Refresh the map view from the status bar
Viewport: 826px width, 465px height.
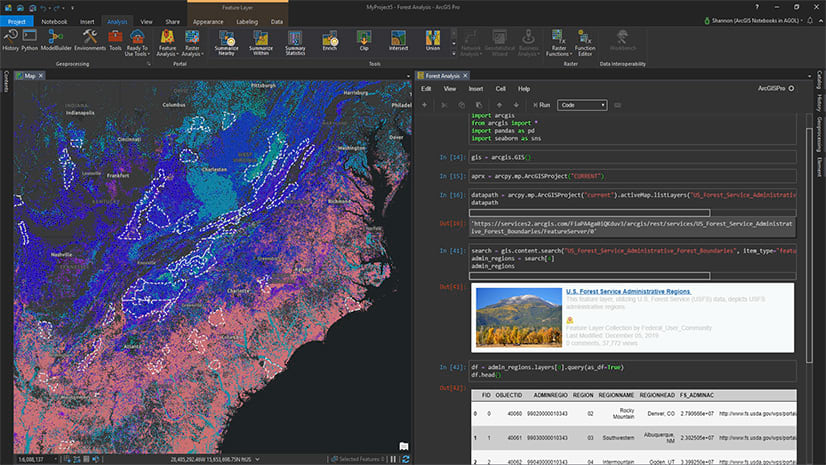point(405,459)
